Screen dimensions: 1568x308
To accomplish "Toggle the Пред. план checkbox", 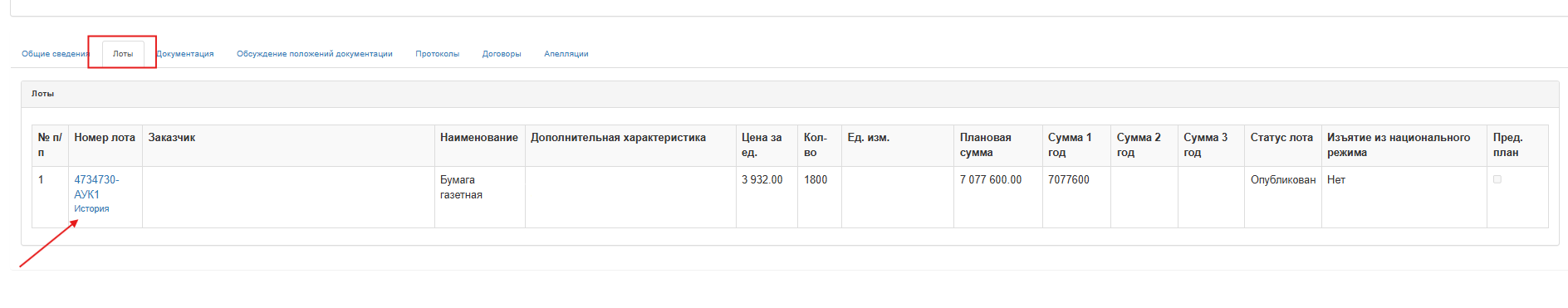I will pyautogui.click(x=1497, y=179).
